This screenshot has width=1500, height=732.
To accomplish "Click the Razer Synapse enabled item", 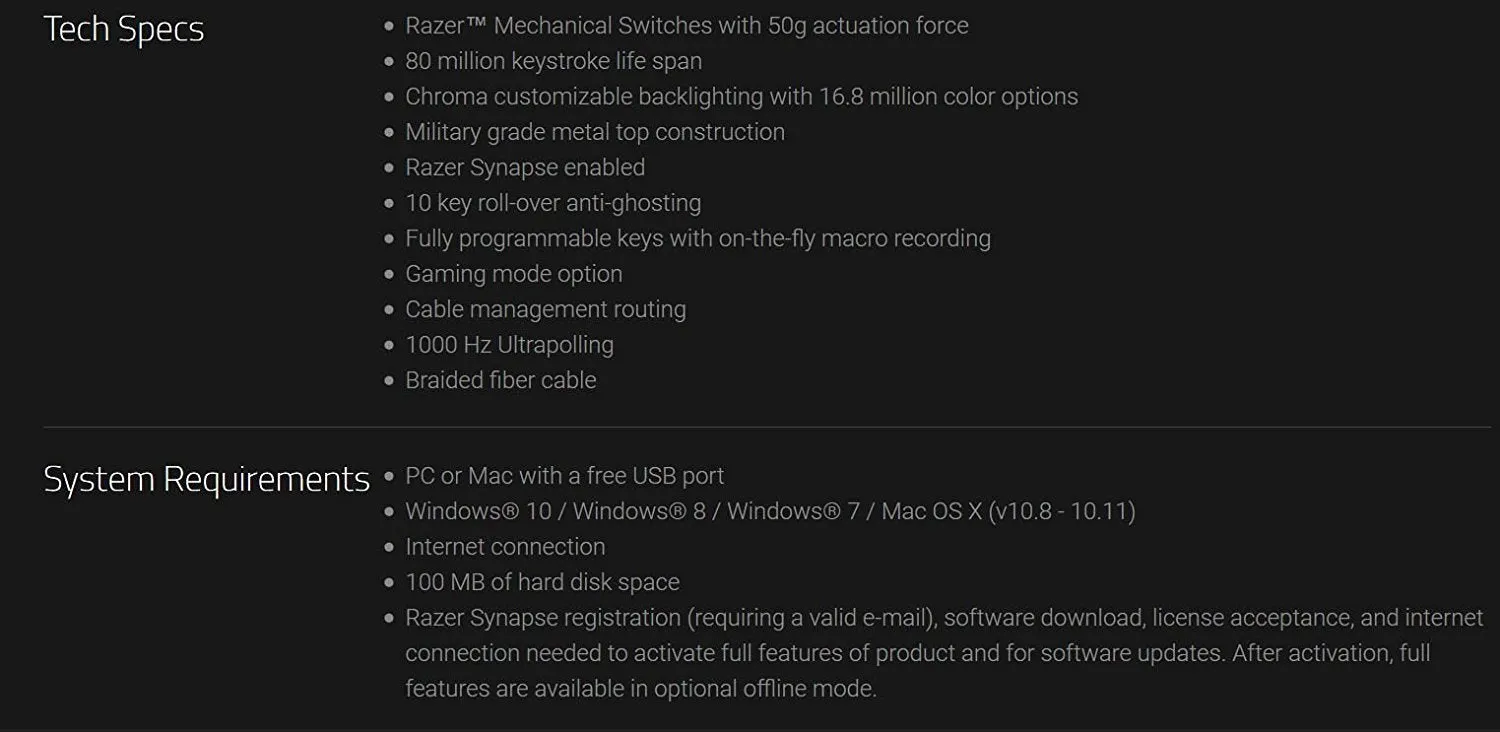I will (525, 167).
